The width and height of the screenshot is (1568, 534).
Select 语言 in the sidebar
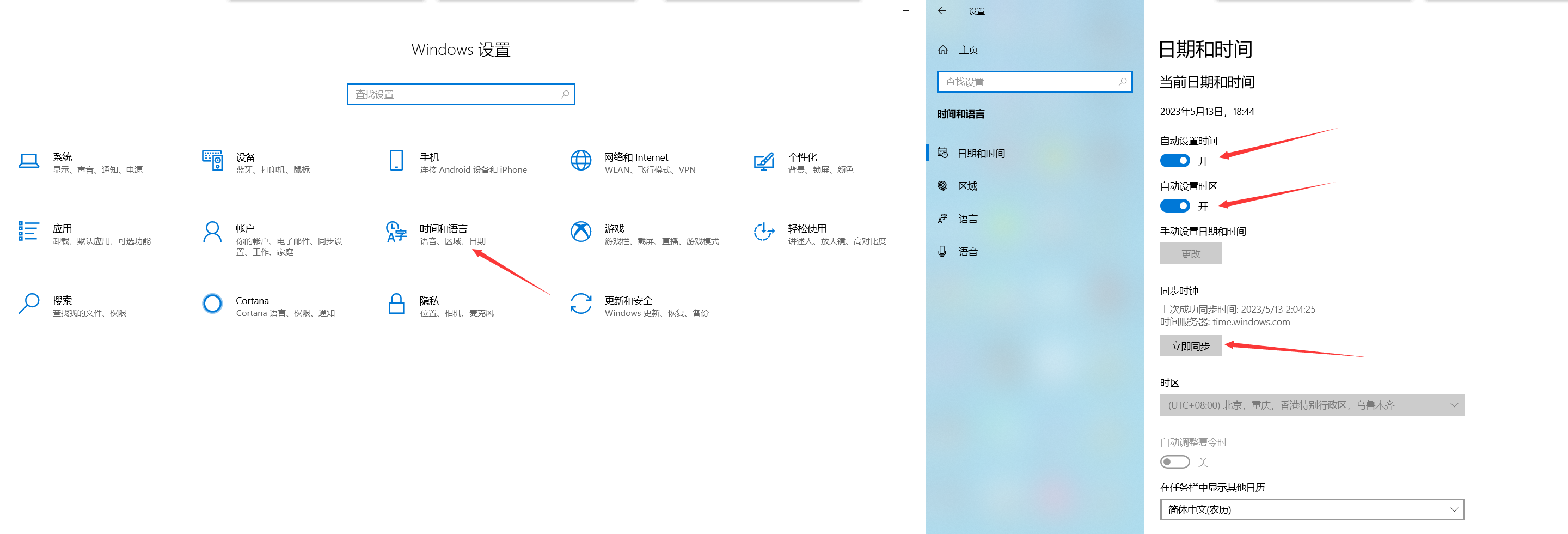coord(1035,219)
